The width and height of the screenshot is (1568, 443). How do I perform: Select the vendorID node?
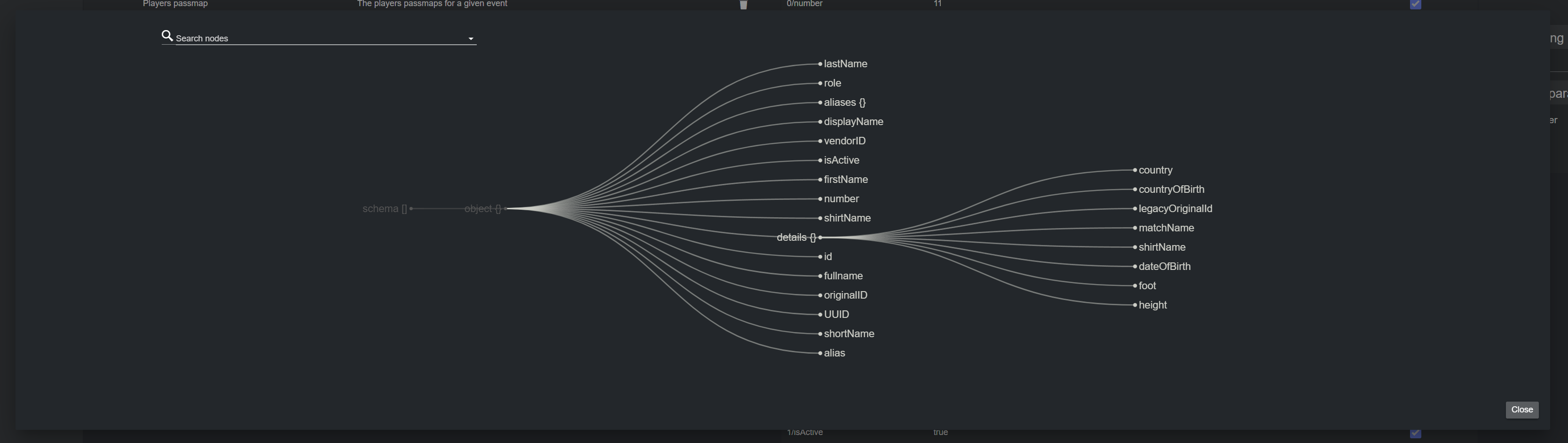click(844, 141)
